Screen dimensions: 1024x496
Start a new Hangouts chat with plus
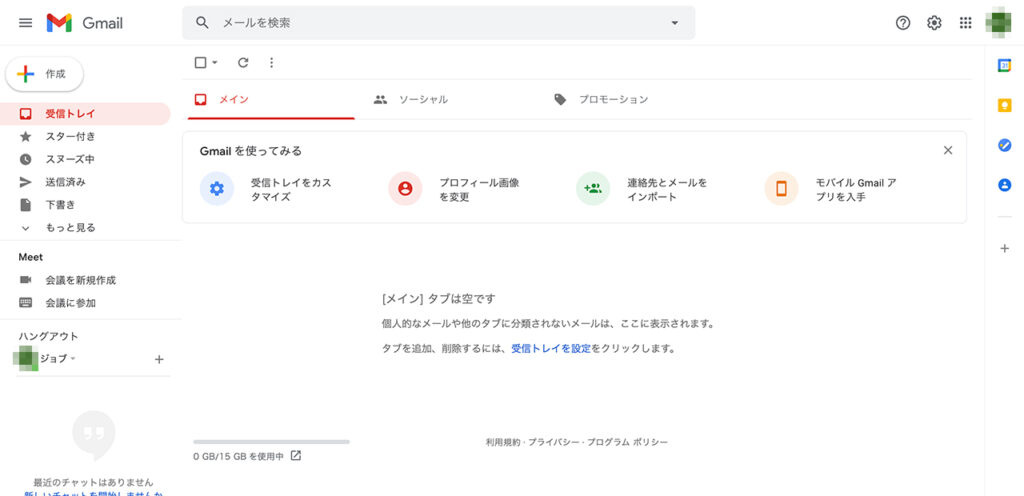pos(159,360)
